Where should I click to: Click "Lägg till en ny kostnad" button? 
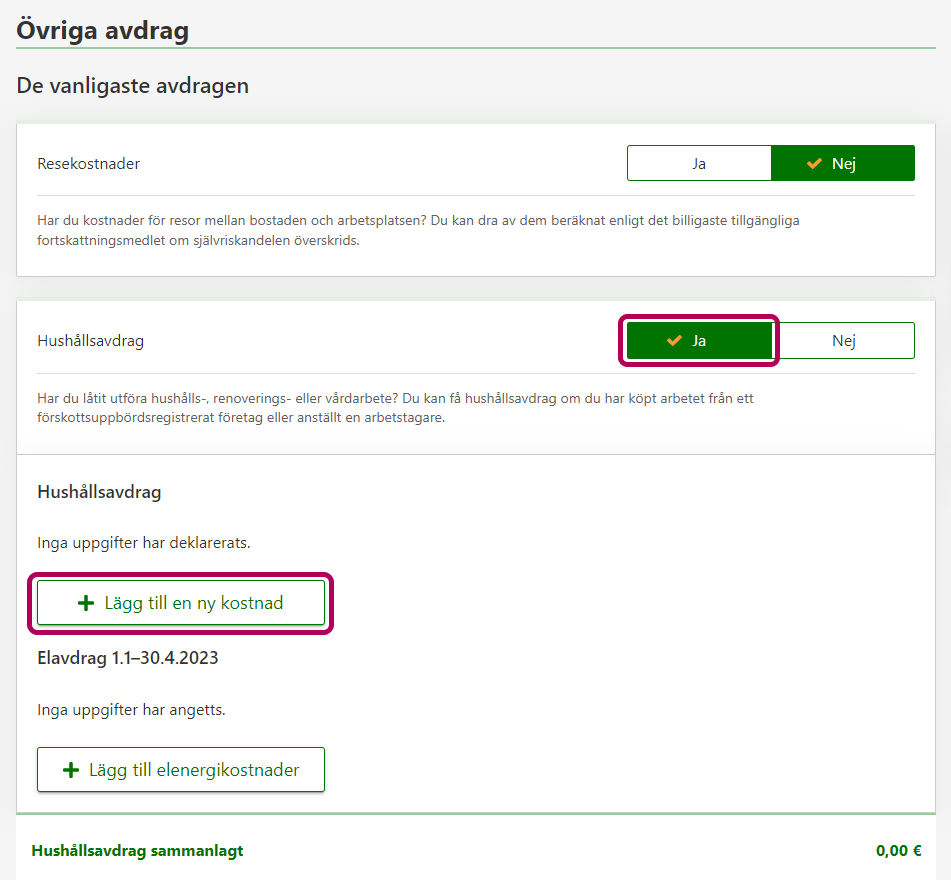click(x=181, y=603)
